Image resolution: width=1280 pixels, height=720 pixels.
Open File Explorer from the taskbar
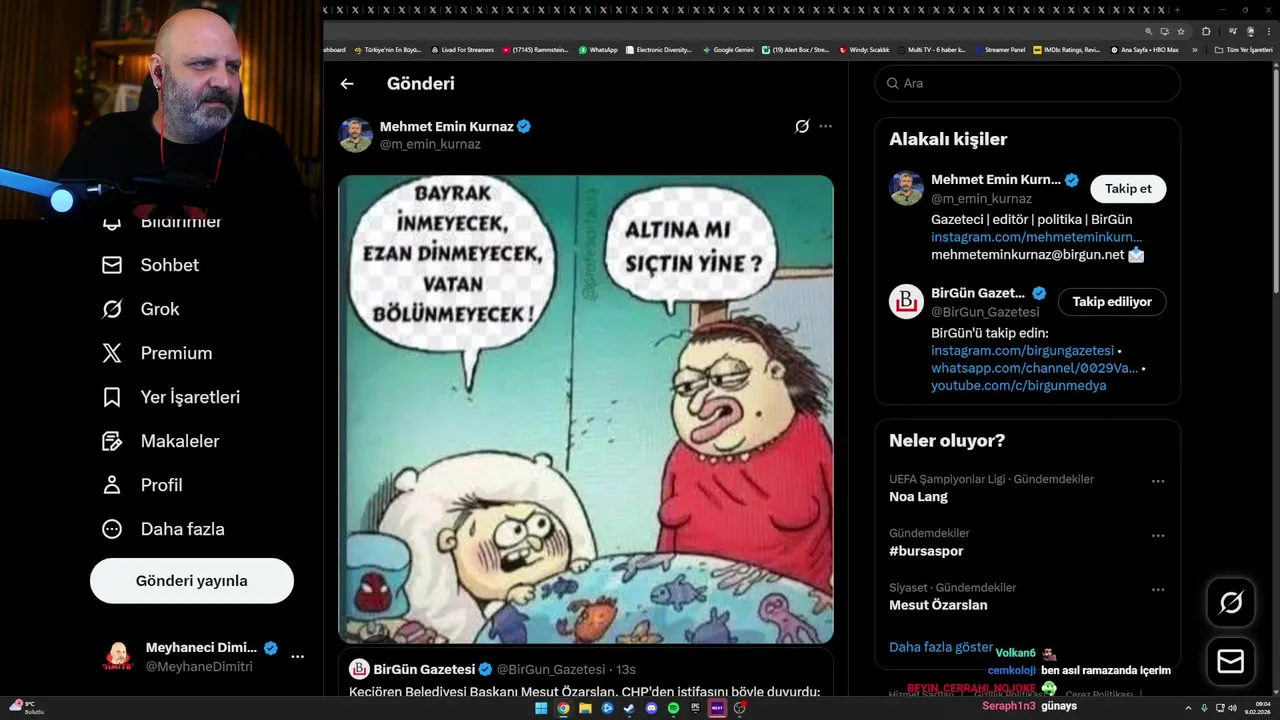pyautogui.click(x=585, y=708)
